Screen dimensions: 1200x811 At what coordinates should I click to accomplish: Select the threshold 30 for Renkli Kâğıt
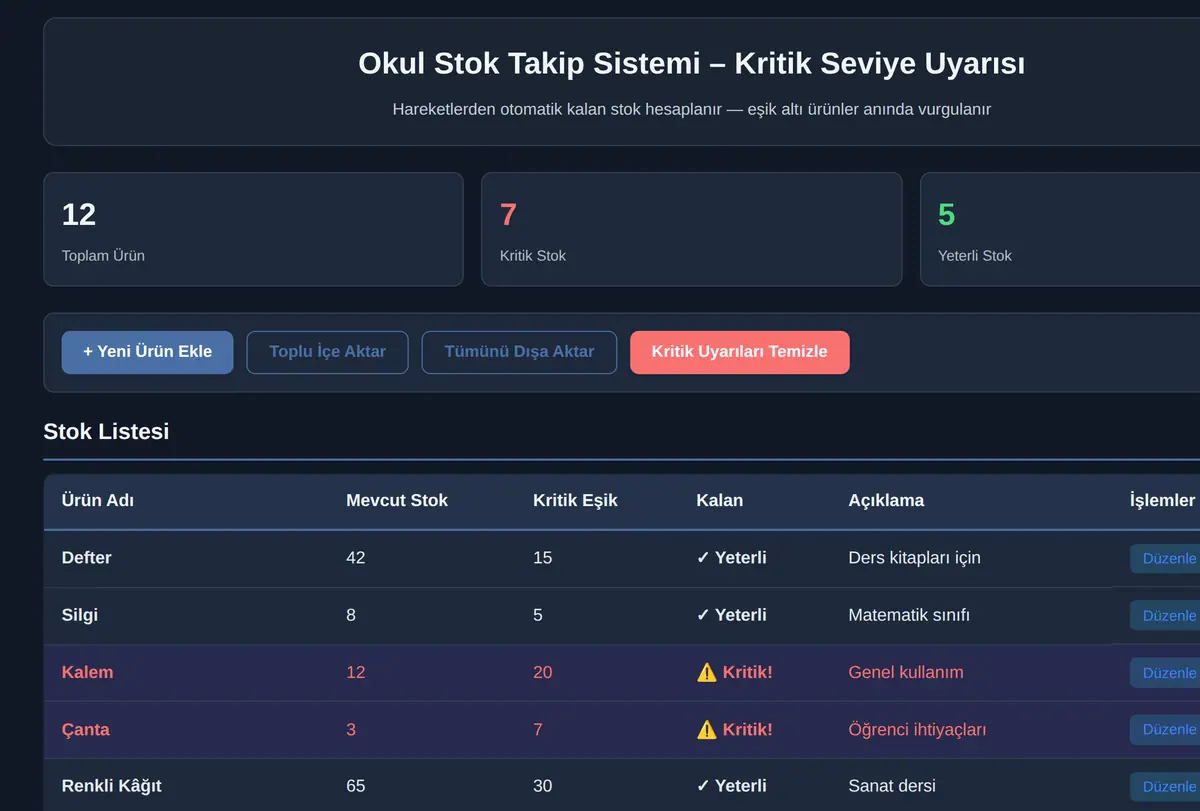tap(543, 786)
